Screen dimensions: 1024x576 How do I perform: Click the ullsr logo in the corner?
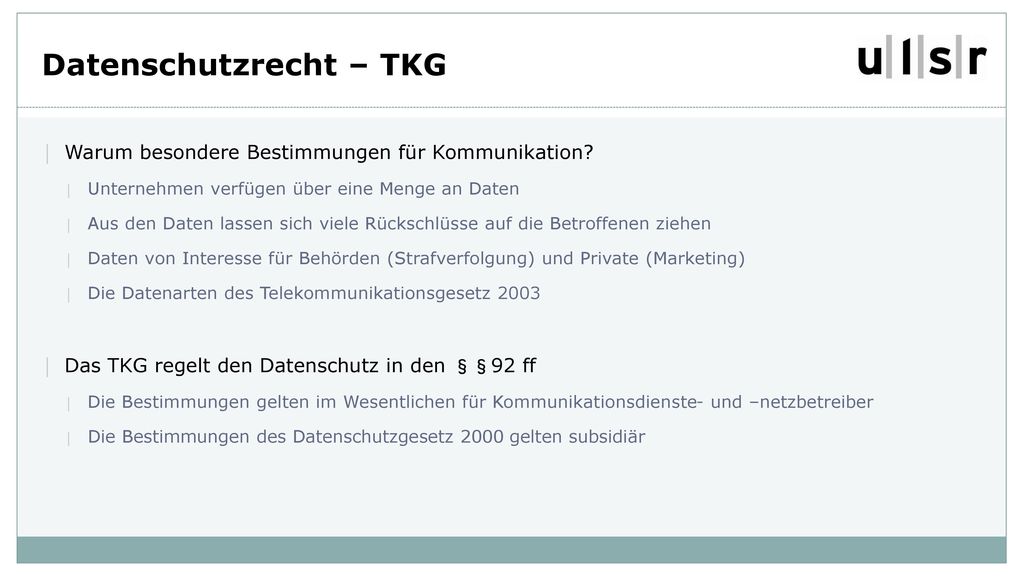(921, 57)
